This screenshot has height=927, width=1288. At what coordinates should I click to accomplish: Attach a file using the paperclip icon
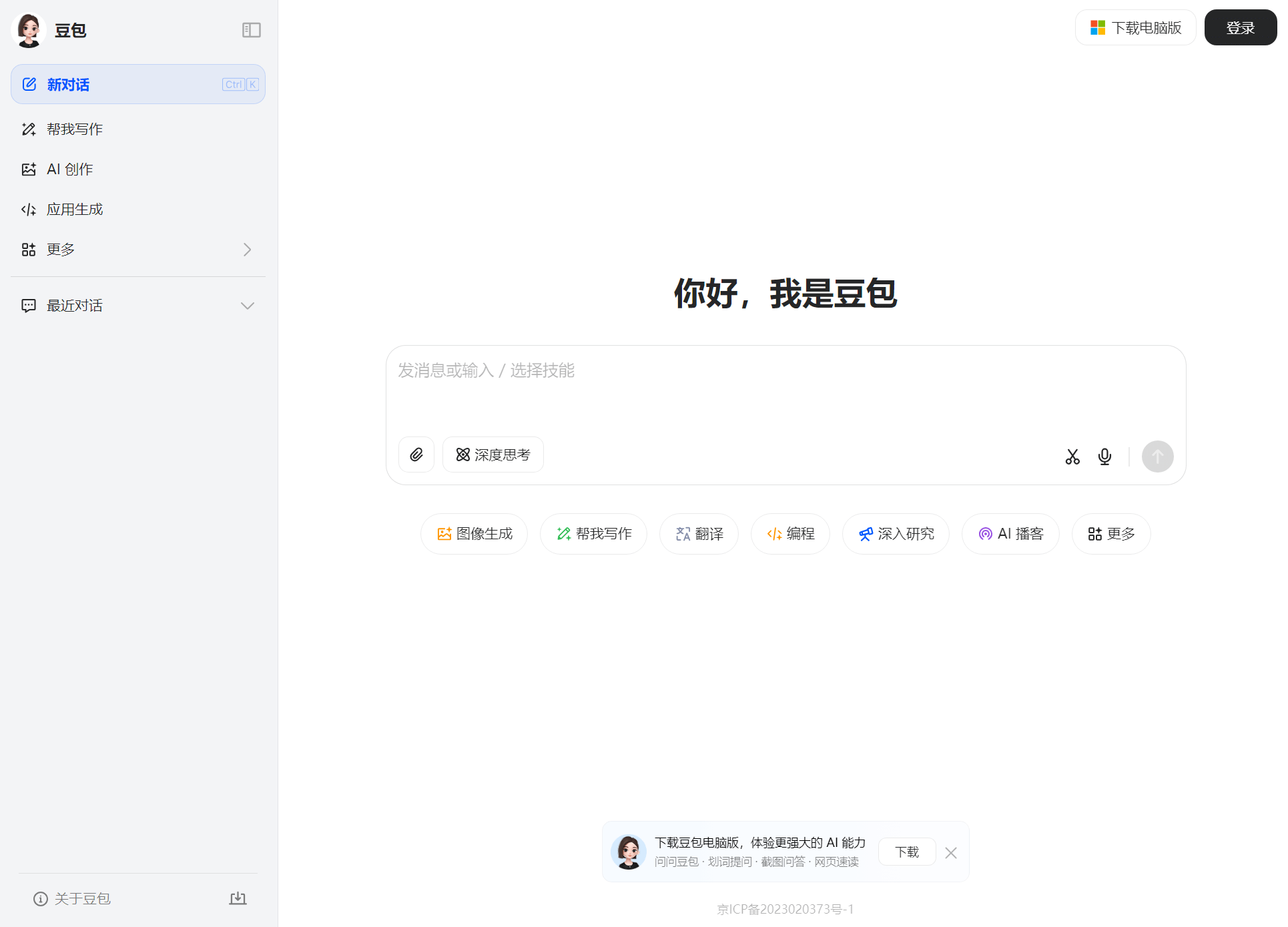pos(416,454)
